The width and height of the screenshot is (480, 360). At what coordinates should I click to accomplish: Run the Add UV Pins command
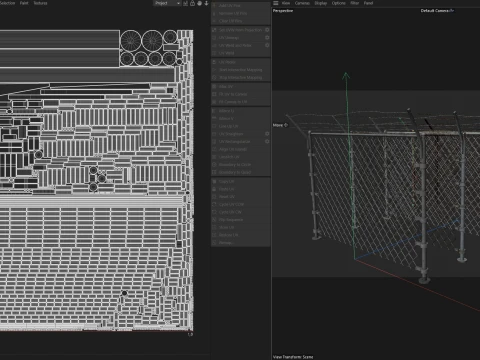coord(240,6)
